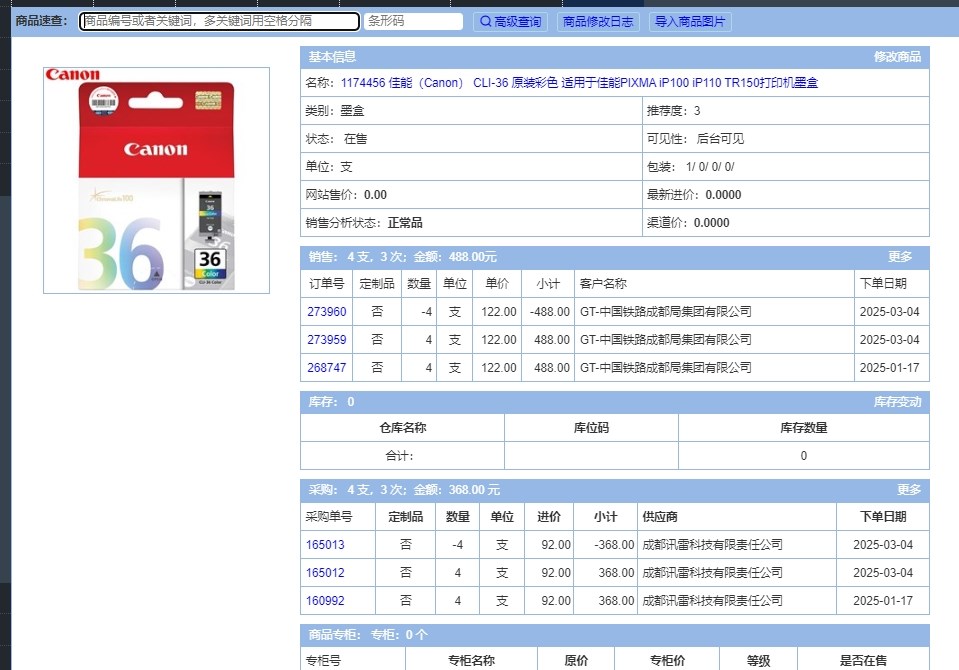The width and height of the screenshot is (959, 670).
Task: Click the 进价 column header
Action: point(549,517)
